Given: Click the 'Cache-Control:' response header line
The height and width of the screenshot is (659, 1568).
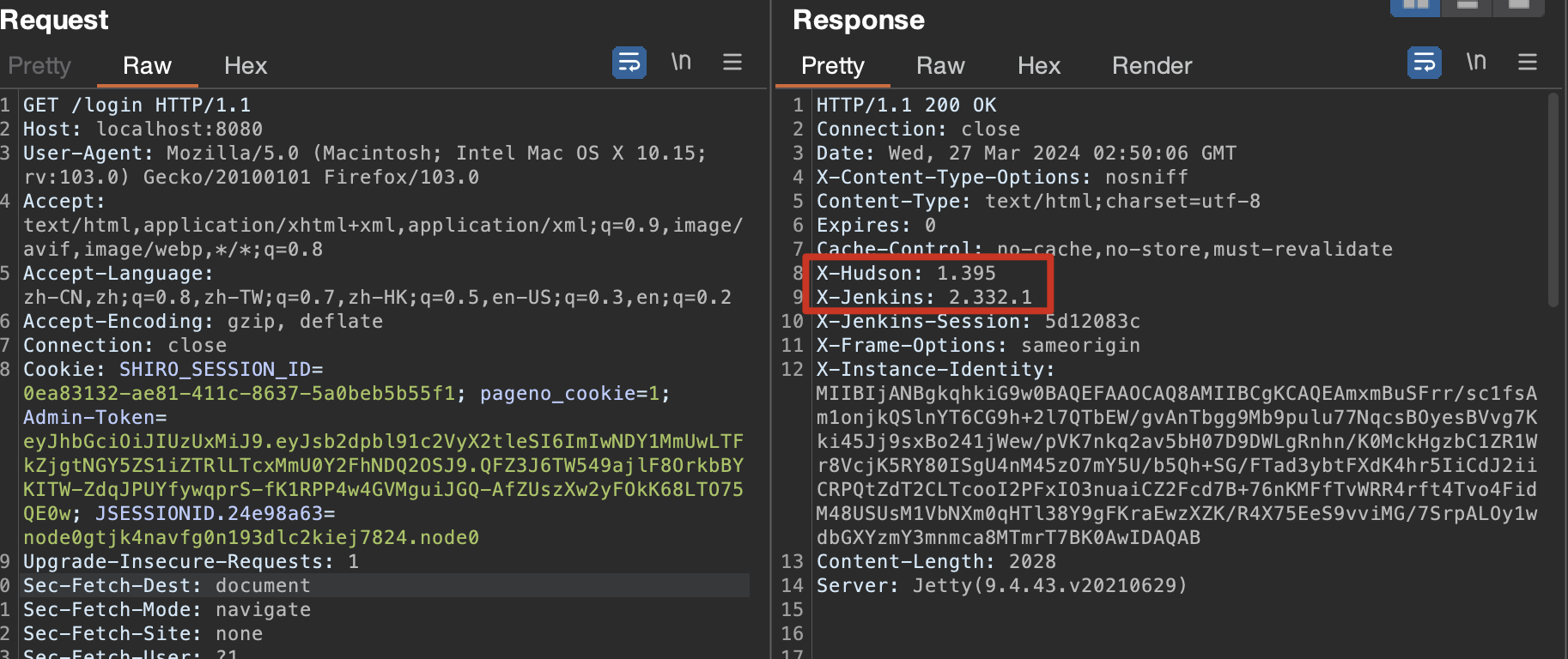Looking at the screenshot, I should (1104, 249).
